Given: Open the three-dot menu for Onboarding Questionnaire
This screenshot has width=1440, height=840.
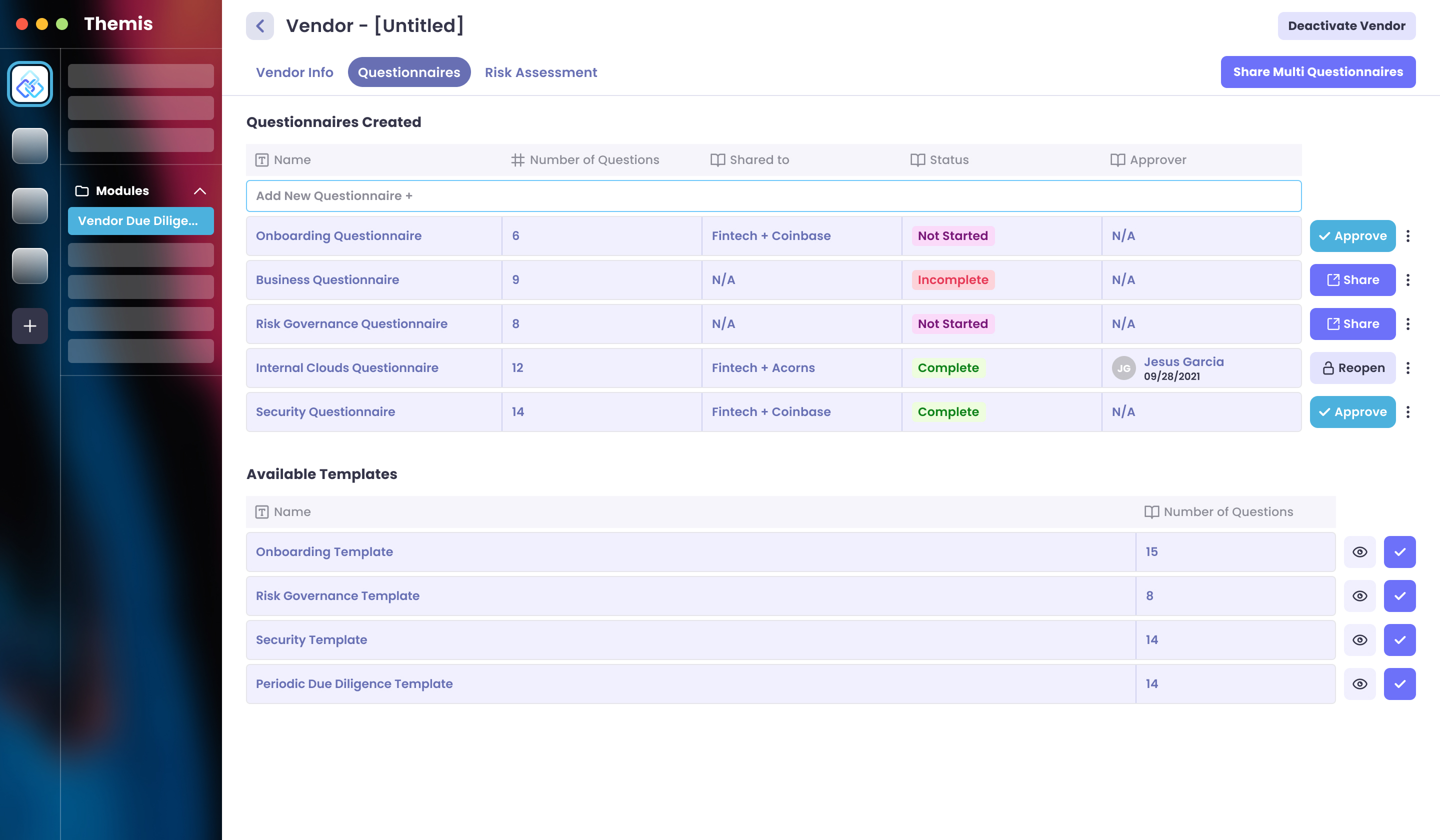Looking at the screenshot, I should click(1408, 235).
